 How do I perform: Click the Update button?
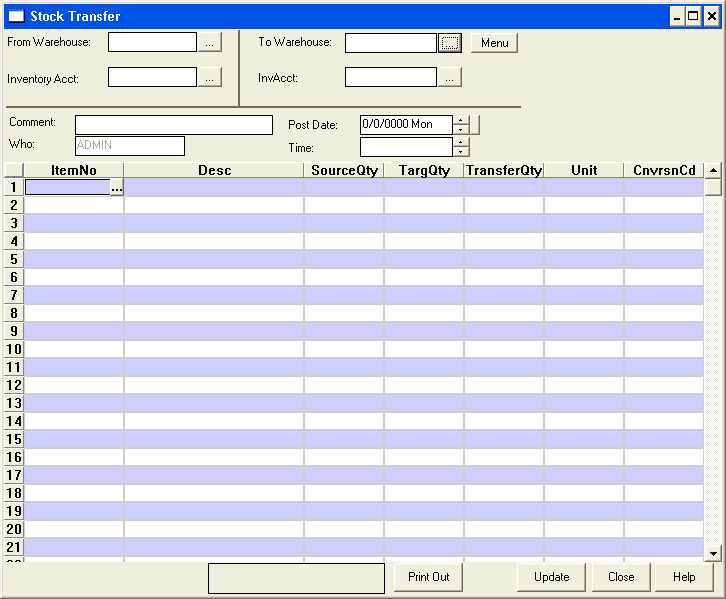click(551, 577)
